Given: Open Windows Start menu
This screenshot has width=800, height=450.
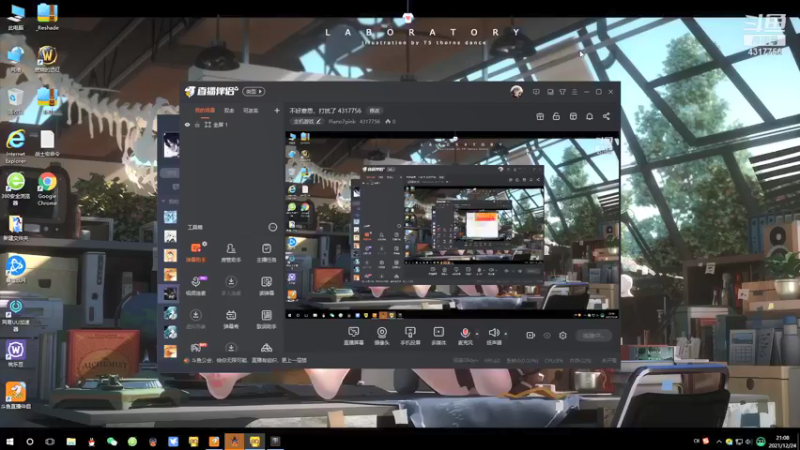Looking at the screenshot, I should tap(10, 441).
